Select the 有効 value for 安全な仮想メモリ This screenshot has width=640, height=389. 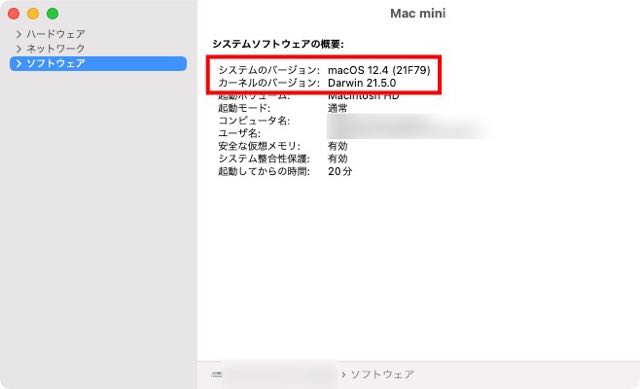[x=338, y=146]
